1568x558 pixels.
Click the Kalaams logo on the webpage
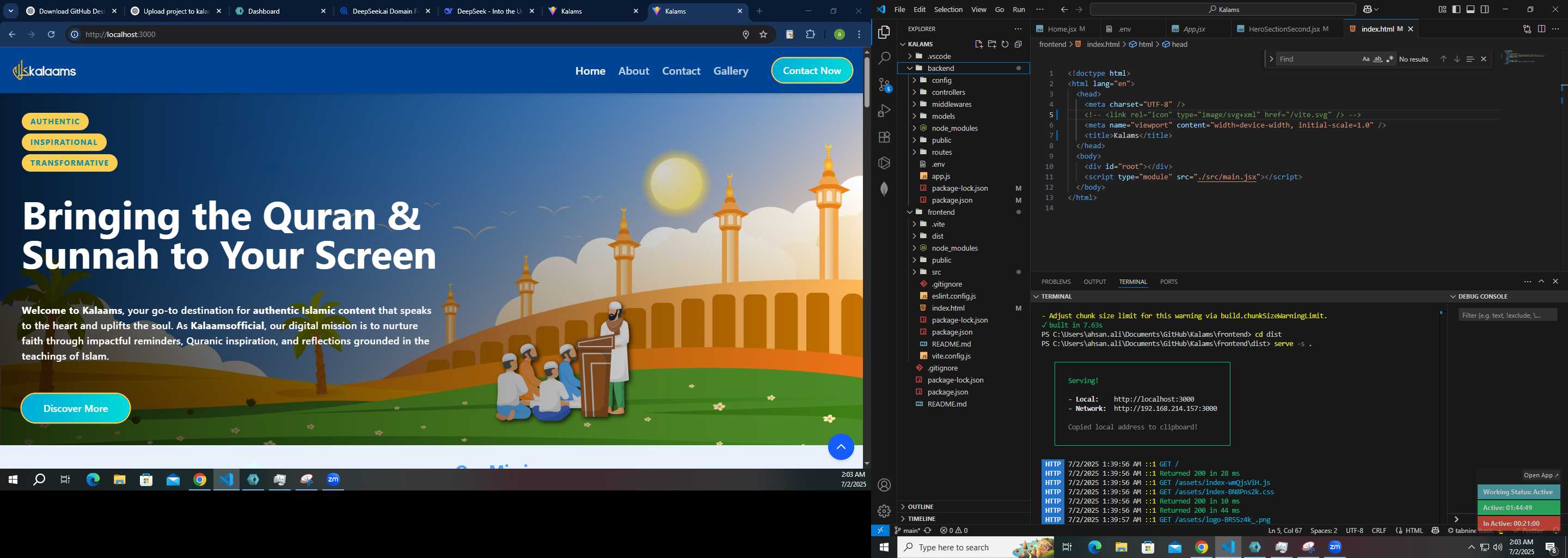[45, 71]
